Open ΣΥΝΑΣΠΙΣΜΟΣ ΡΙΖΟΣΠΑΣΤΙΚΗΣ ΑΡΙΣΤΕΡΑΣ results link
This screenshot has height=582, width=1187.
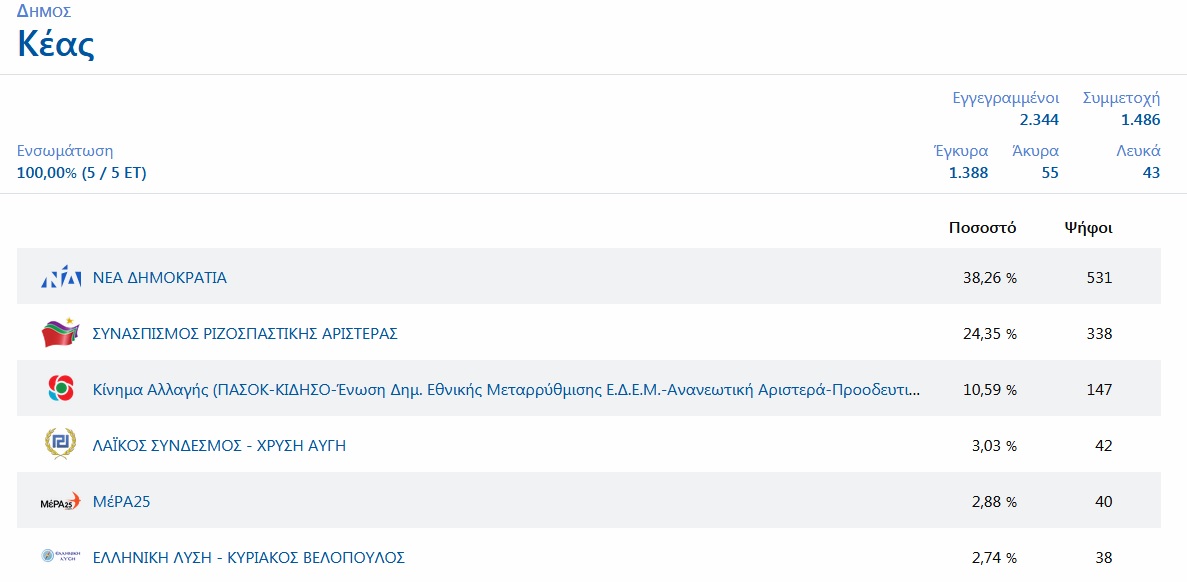[x=245, y=334]
